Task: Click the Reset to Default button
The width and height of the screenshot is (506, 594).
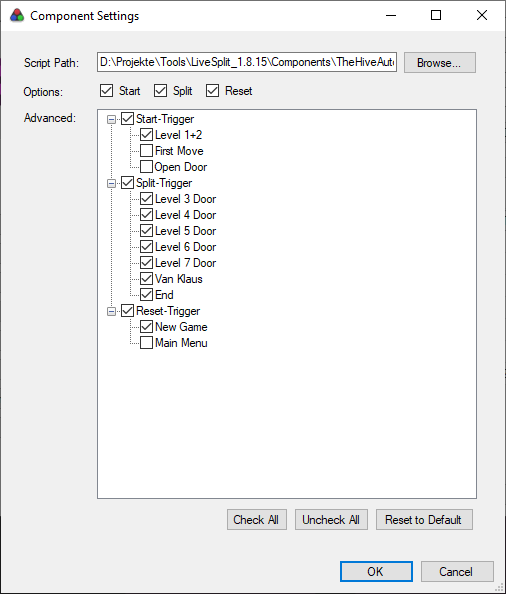Action: click(424, 520)
